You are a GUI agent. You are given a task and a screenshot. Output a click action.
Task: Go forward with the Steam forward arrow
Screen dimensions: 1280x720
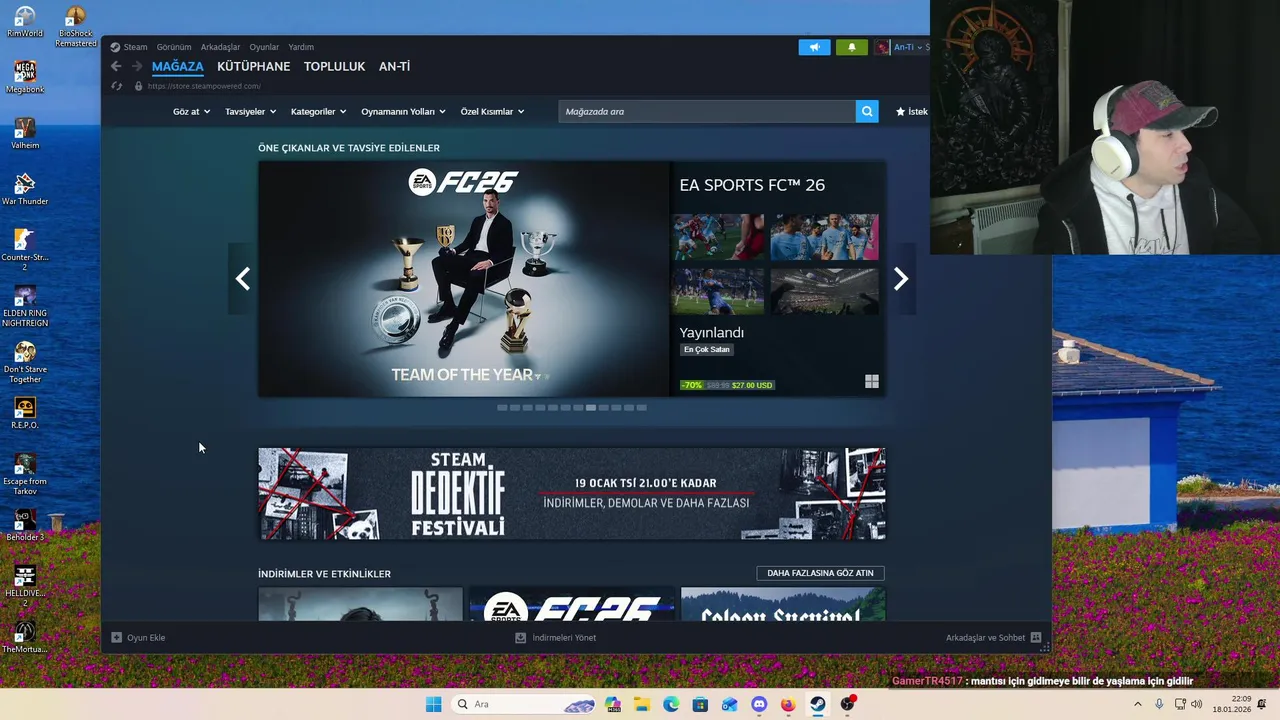point(137,66)
